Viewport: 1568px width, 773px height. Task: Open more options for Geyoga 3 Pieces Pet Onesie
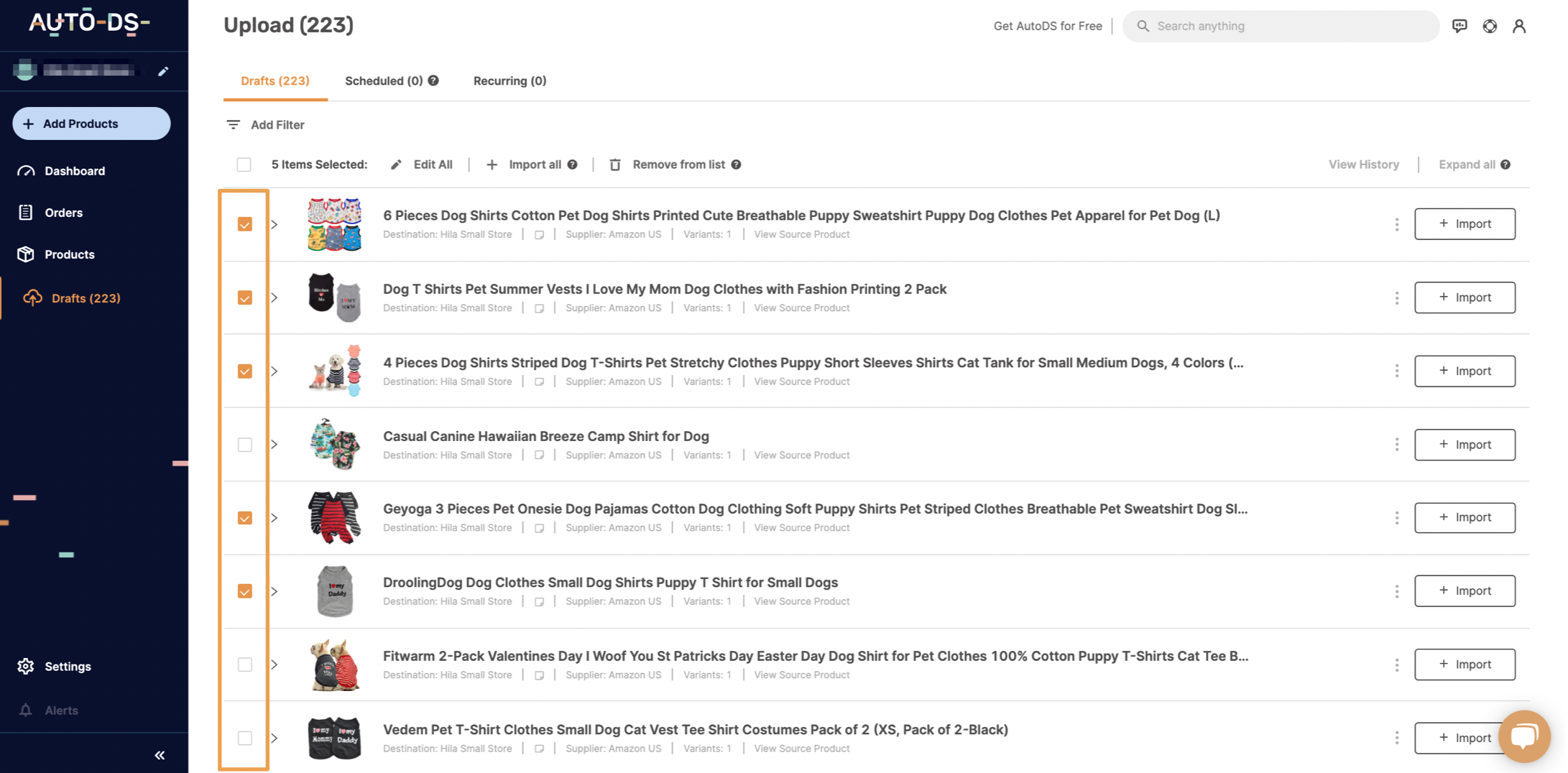pyautogui.click(x=1397, y=518)
